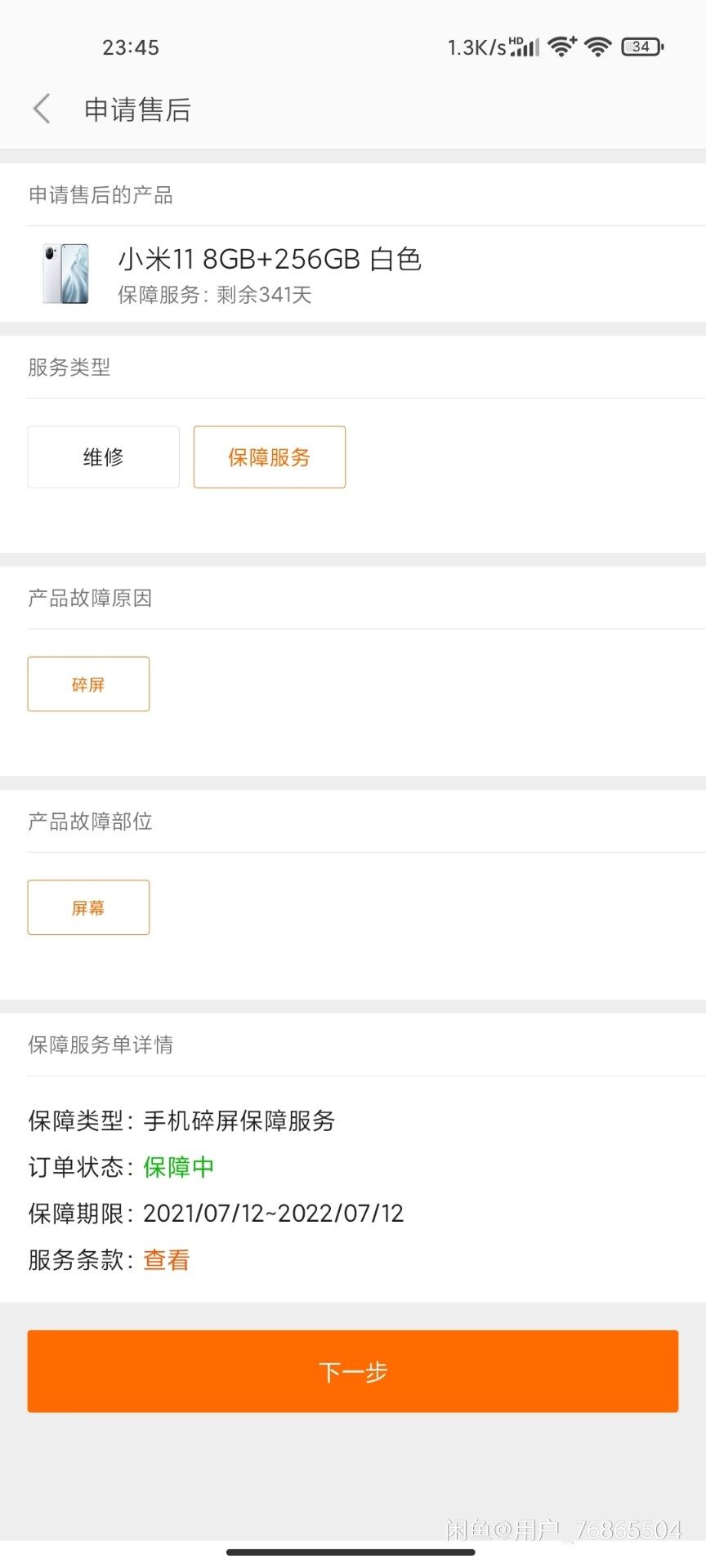The width and height of the screenshot is (706, 1568).
Task: Tap the Wi-Fi signal icon
Action: point(598,47)
